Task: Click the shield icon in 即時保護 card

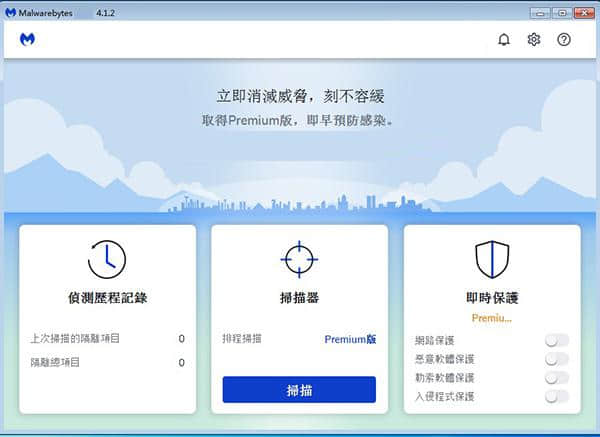Action: coord(492,259)
